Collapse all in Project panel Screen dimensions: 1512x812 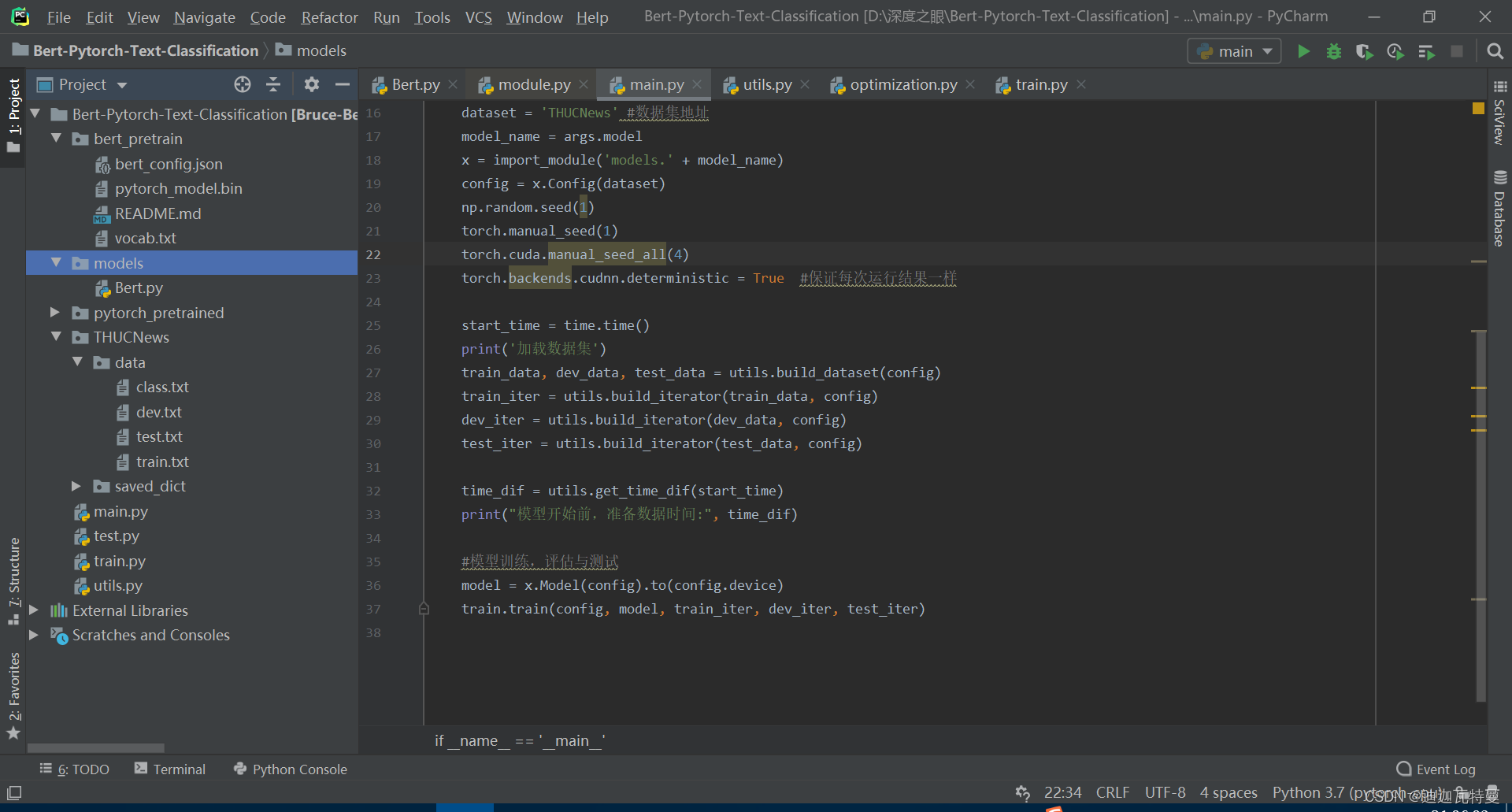273,84
